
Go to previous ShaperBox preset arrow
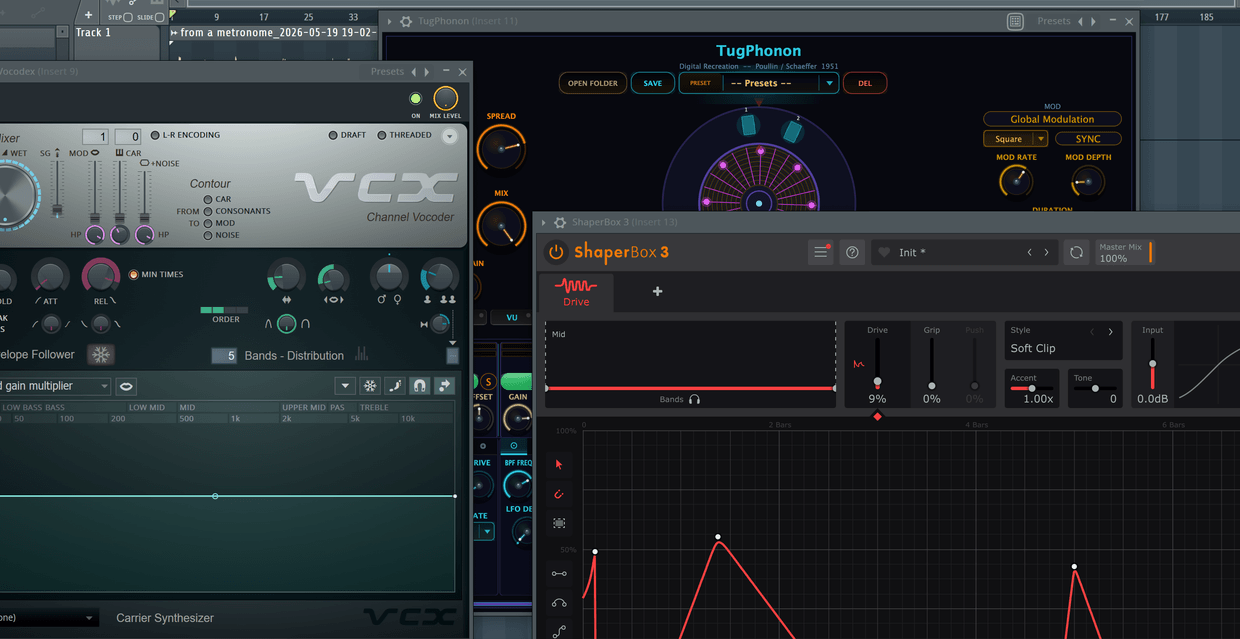1030,252
